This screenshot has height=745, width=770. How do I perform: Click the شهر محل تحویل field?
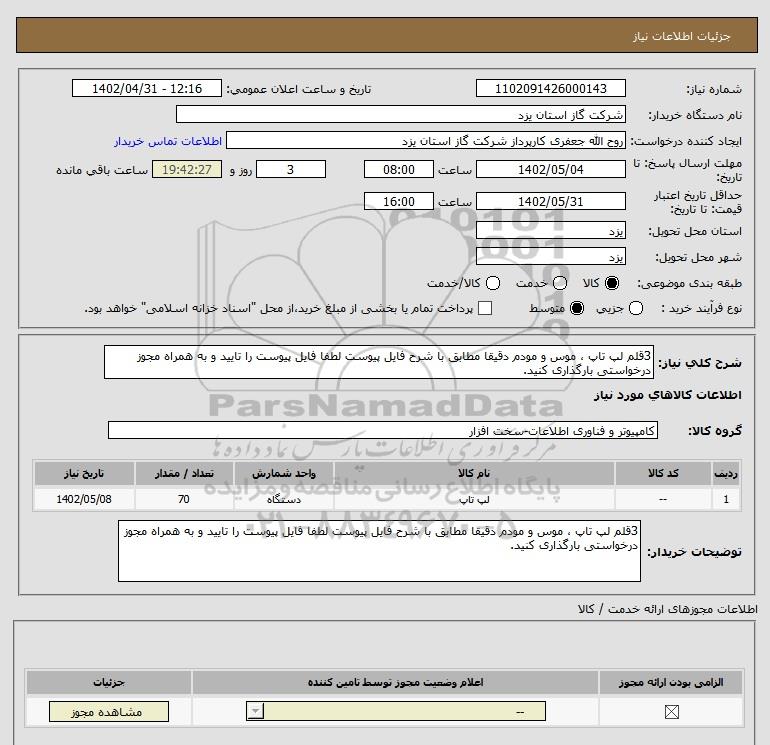[550, 257]
